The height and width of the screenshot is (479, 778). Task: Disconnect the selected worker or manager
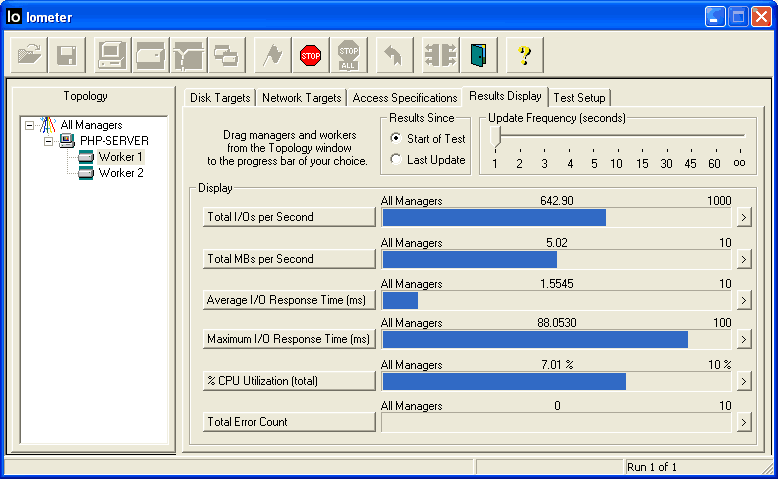click(x=440, y=55)
